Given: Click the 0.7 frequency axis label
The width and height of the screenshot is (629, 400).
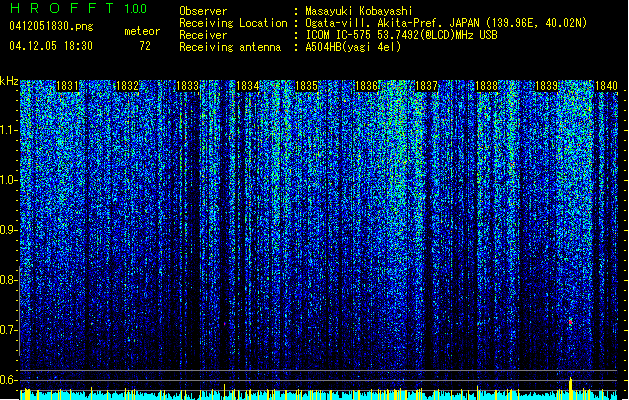Looking at the screenshot, I should pos(8,330).
